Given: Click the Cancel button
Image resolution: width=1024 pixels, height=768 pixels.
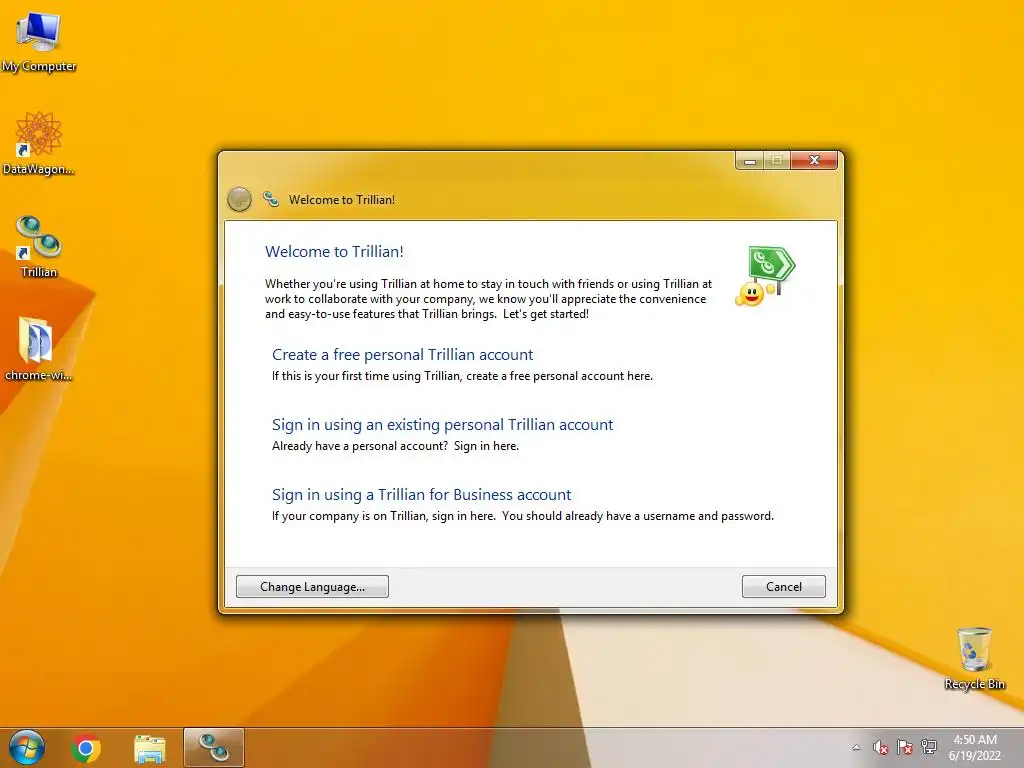Looking at the screenshot, I should click(784, 586).
